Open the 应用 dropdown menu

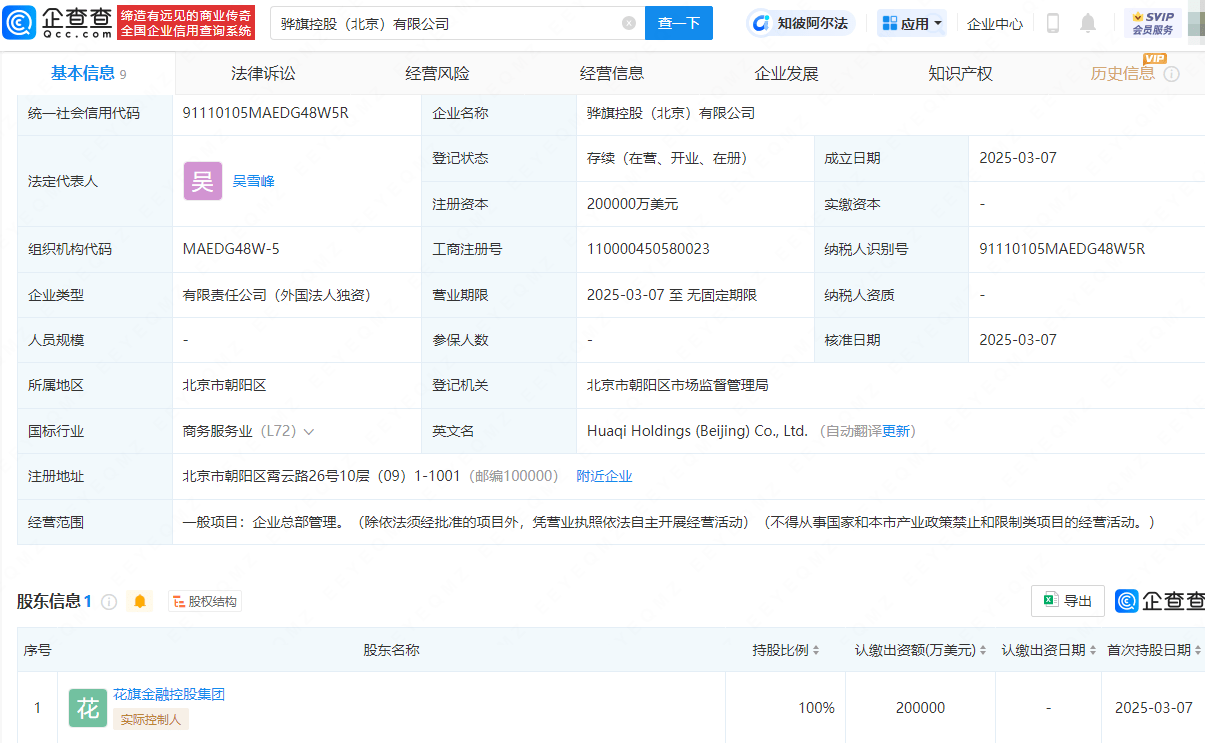[x=912, y=23]
